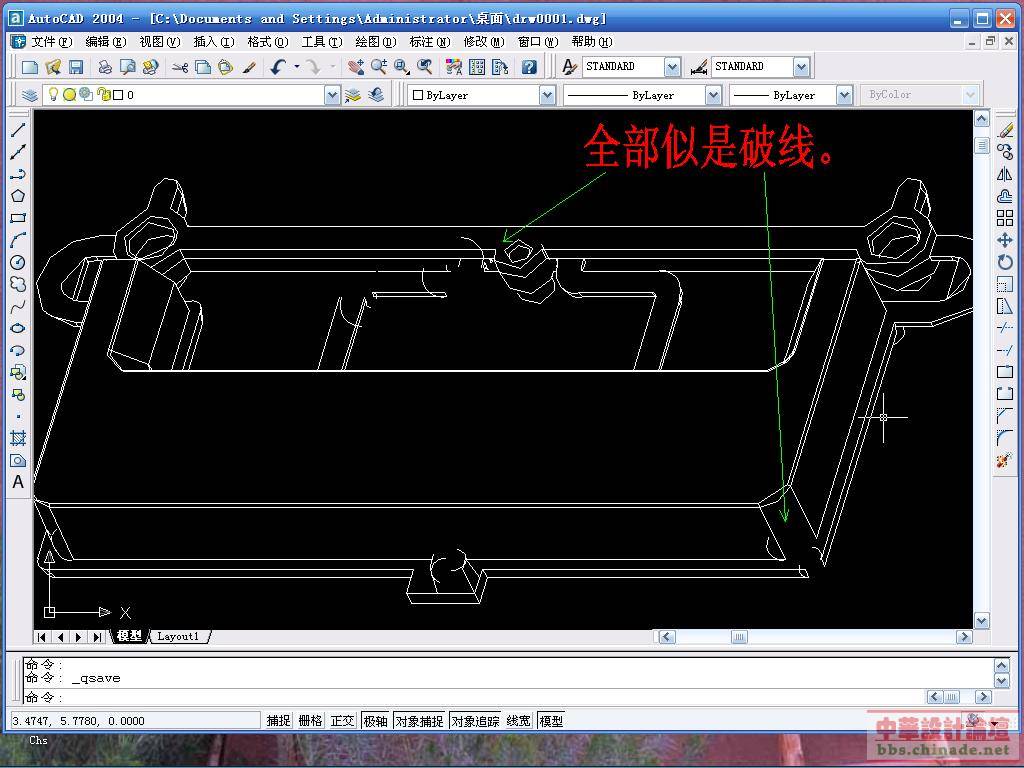Expand the layer 0 dropdown list

pyautogui.click(x=332, y=95)
